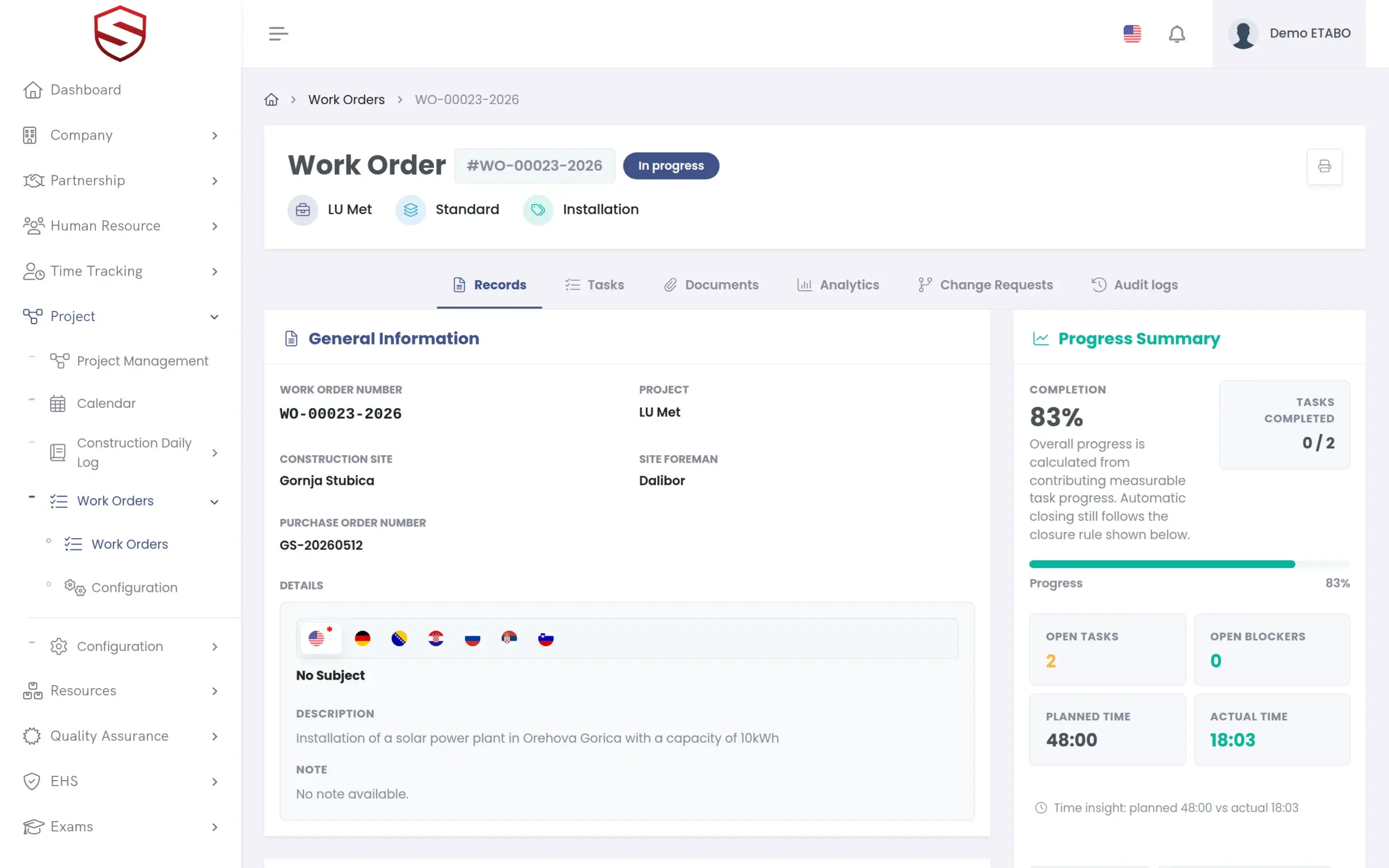Open language selector US flag in header
Image resolution: width=1389 pixels, height=868 pixels.
(1132, 33)
